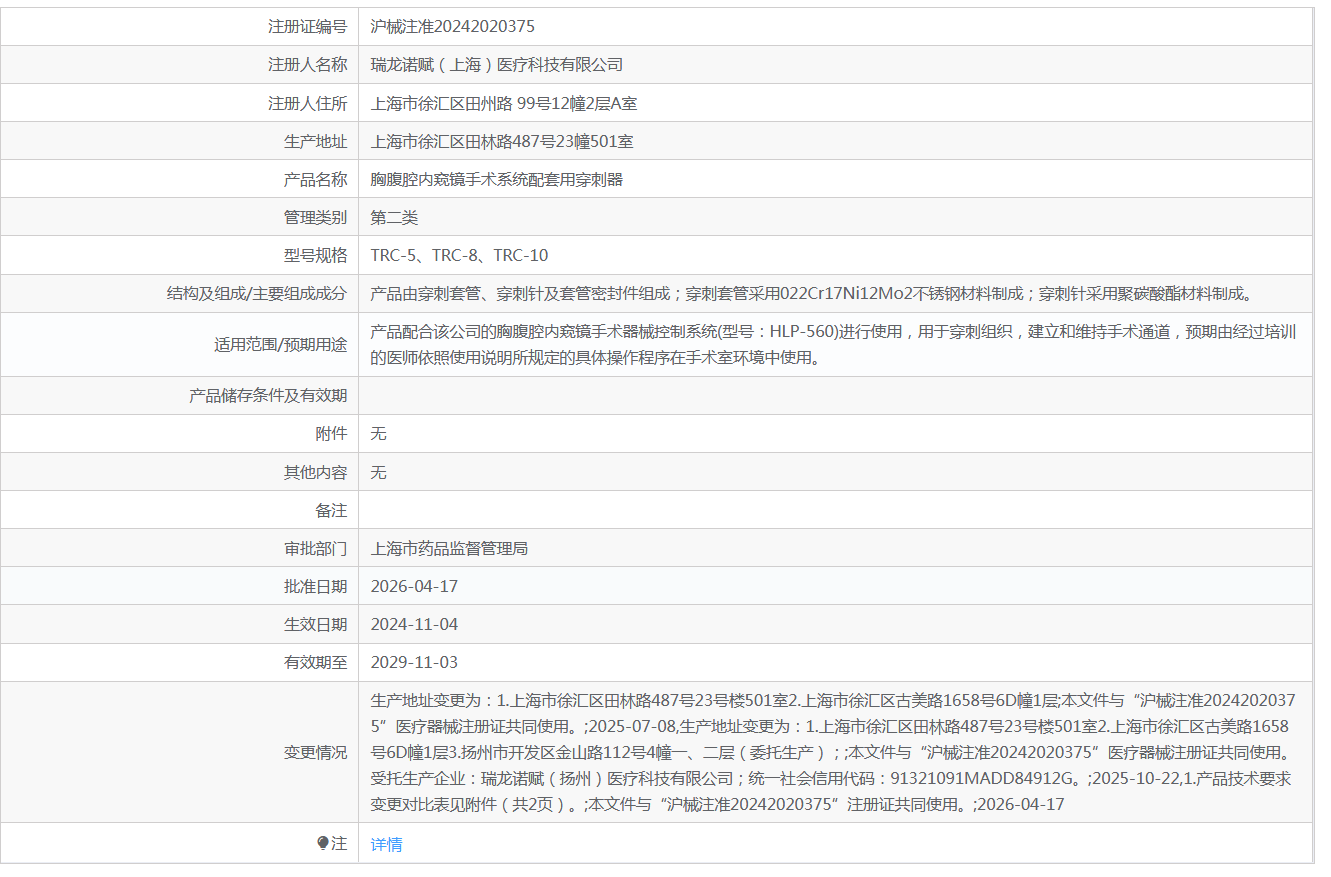1331x877 pixels.
Task: Click the small icon beside the 注 label
Action: click(323, 843)
